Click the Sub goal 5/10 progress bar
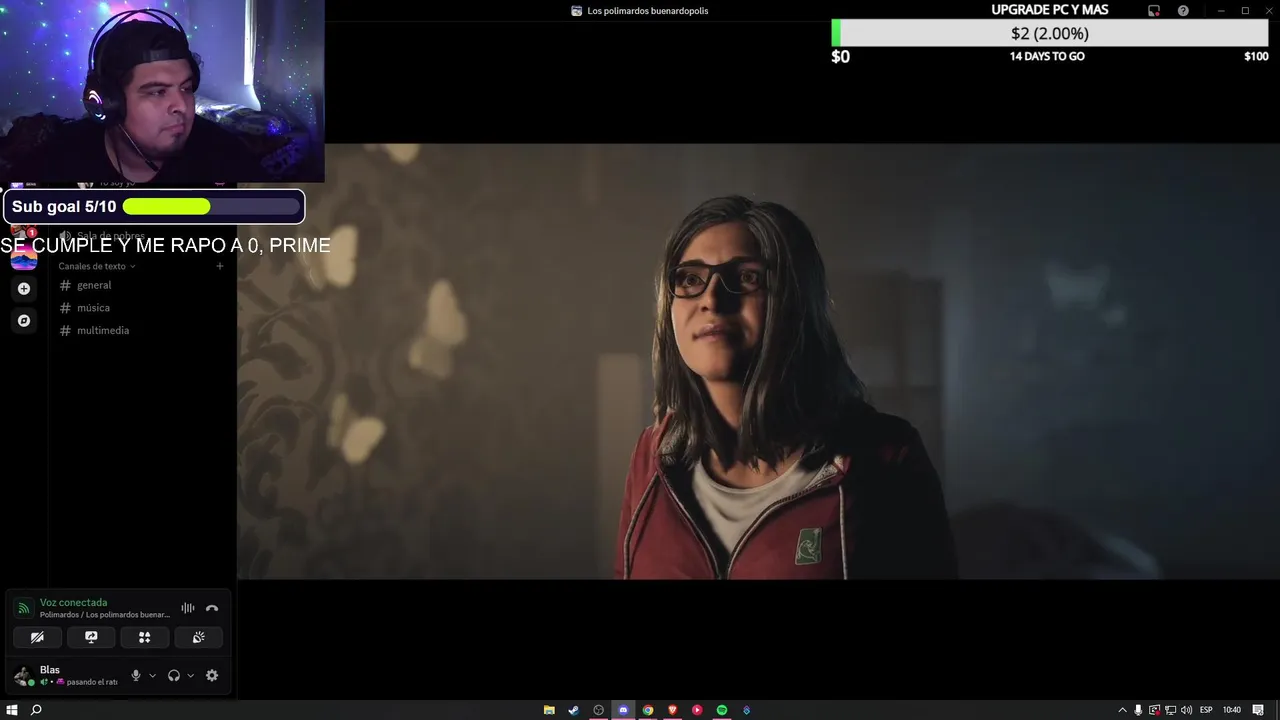The width and height of the screenshot is (1280, 720). coord(154,207)
